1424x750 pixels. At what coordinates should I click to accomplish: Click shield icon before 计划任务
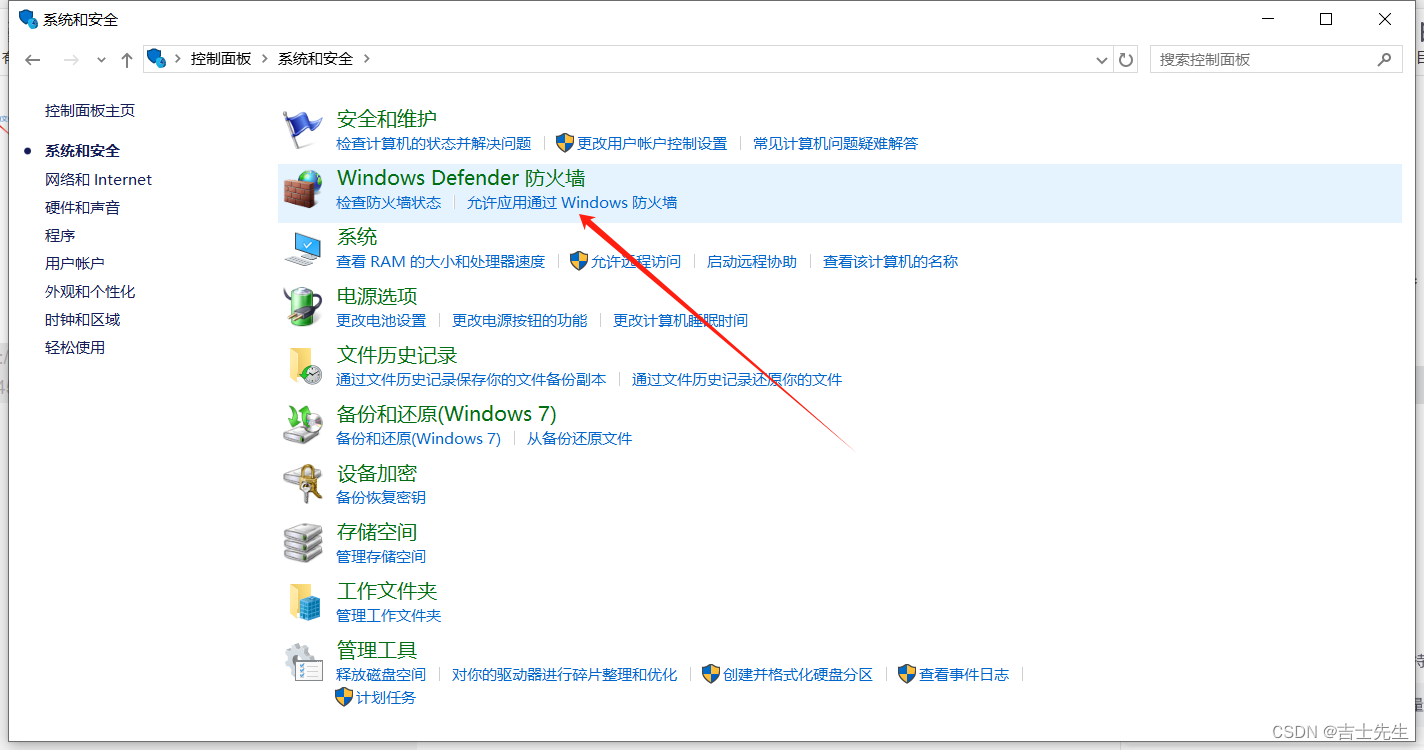(344, 697)
